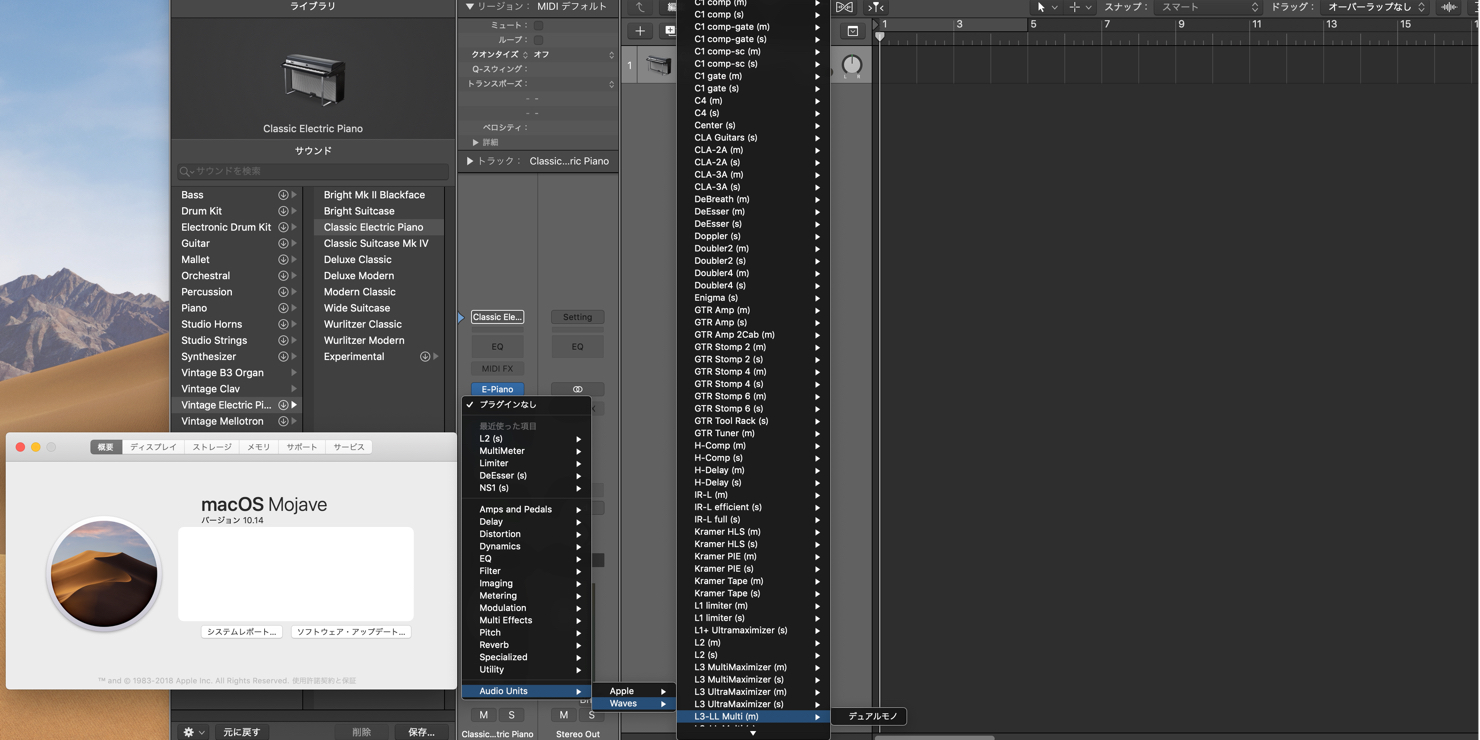Screen dimensions: 1480x740
Task: Open the quantize value dropdown
Action: [575, 54]
